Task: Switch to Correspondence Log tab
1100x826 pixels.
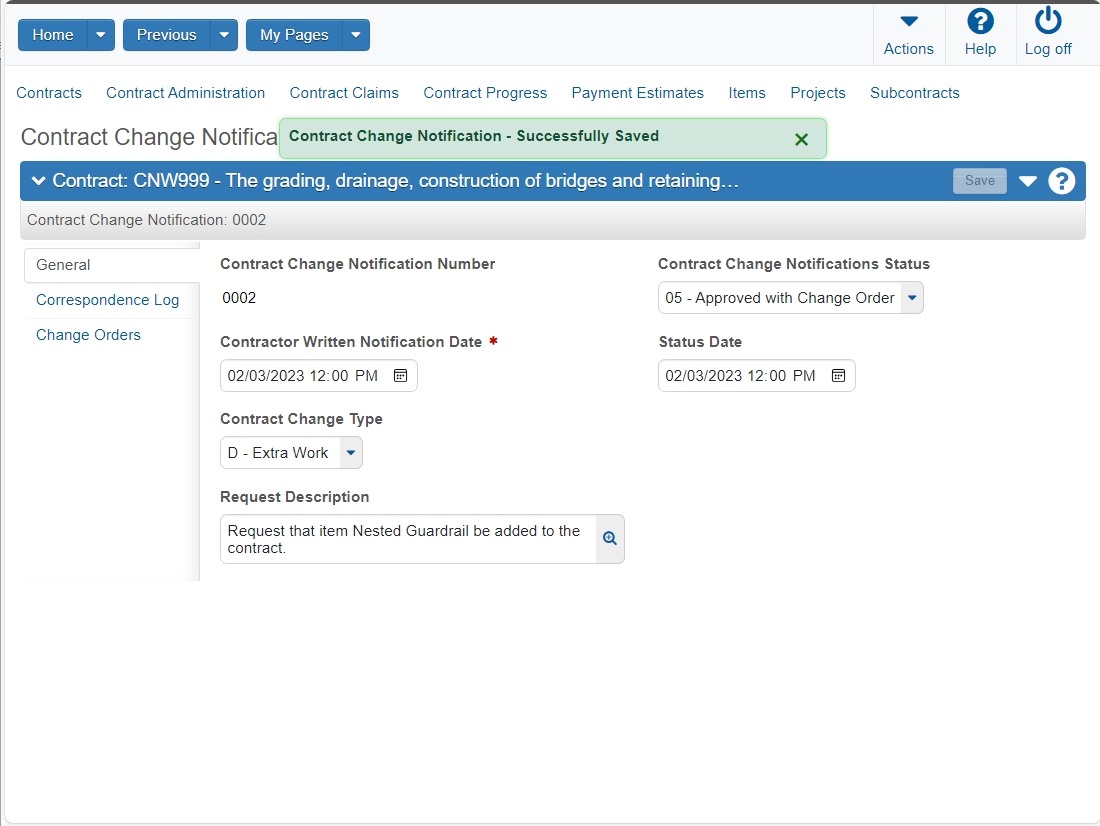Action: [107, 300]
